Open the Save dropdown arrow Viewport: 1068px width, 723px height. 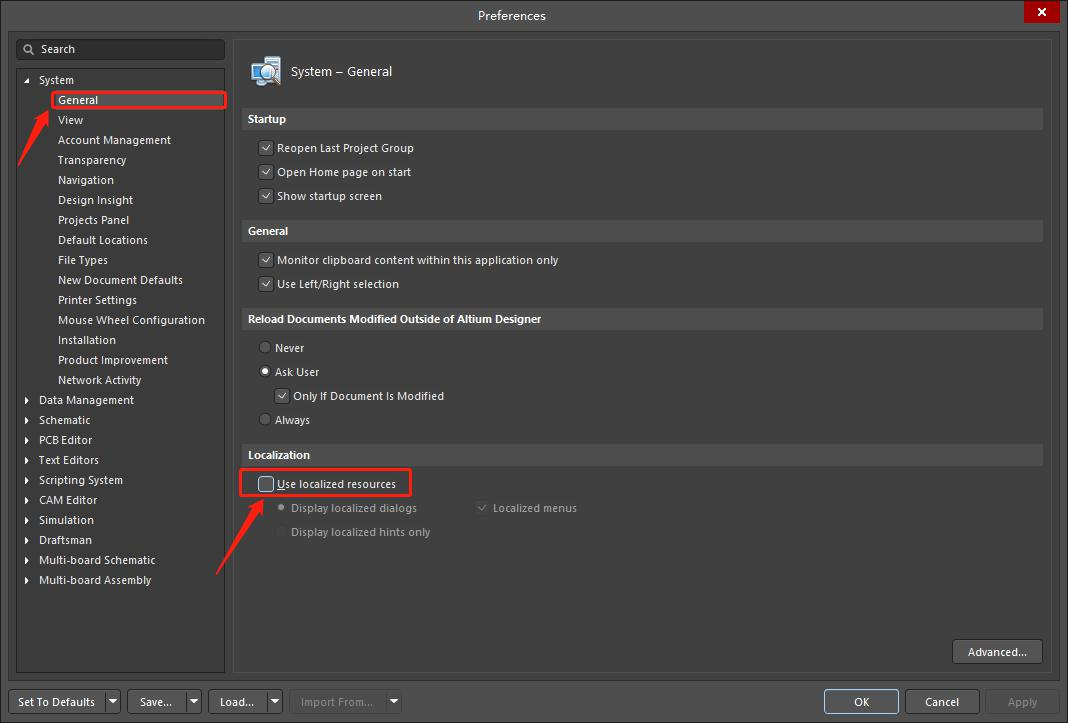[x=193, y=702]
